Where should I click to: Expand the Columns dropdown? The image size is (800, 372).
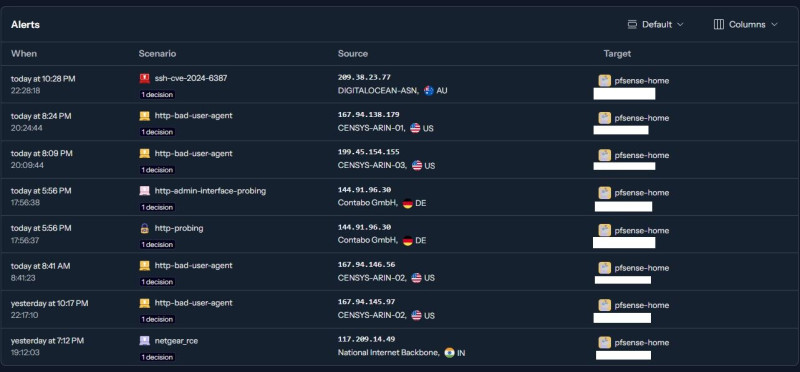[x=745, y=24]
